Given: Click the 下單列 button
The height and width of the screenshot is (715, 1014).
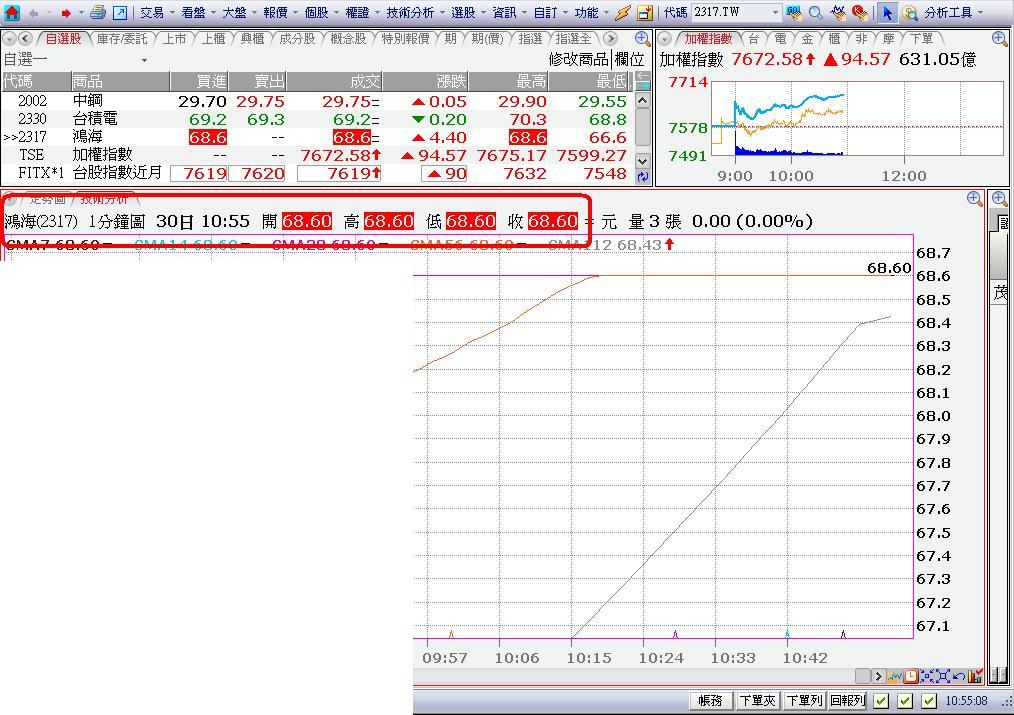Looking at the screenshot, I should point(804,700).
